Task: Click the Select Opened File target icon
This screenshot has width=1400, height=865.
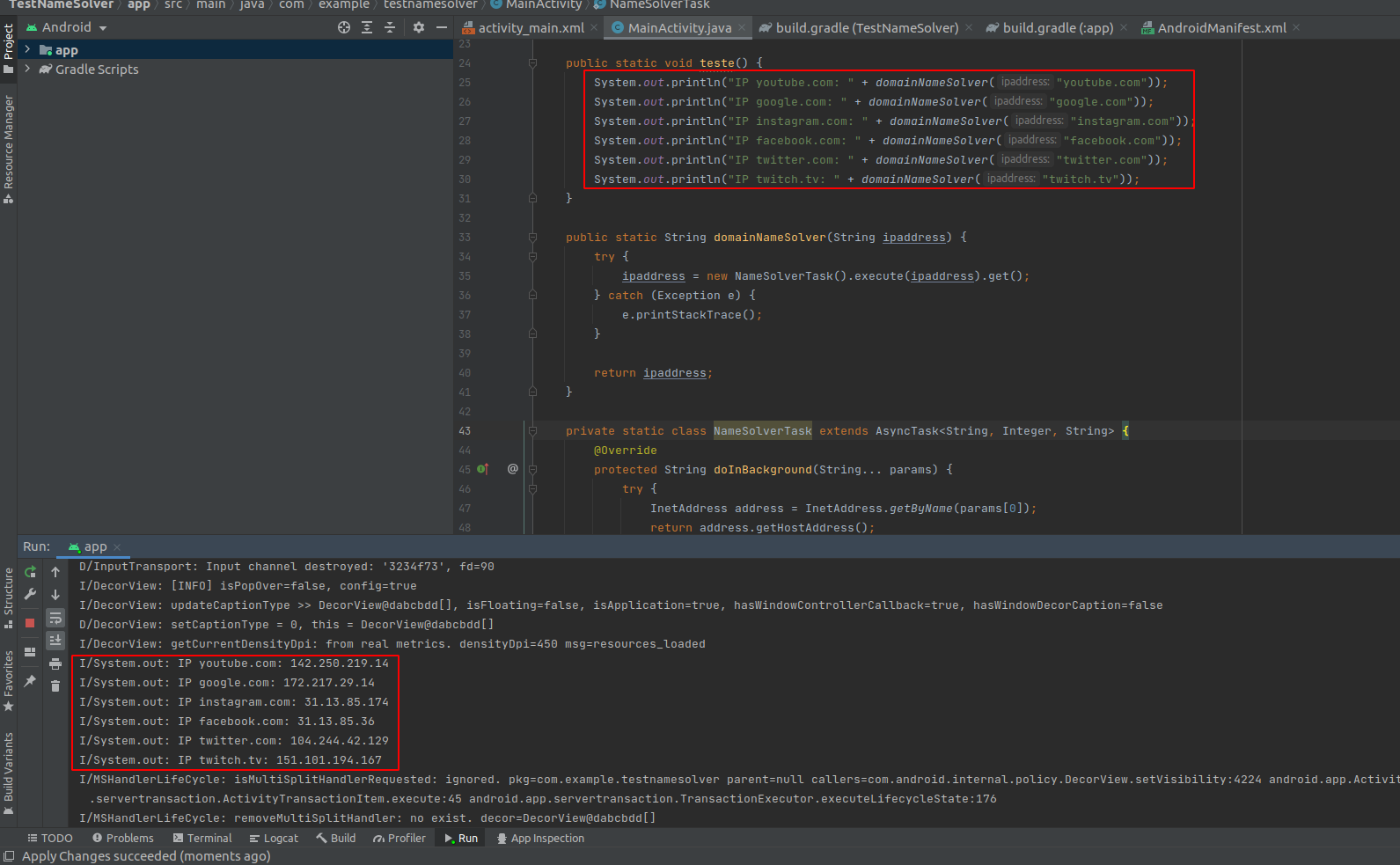Action: click(344, 27)
